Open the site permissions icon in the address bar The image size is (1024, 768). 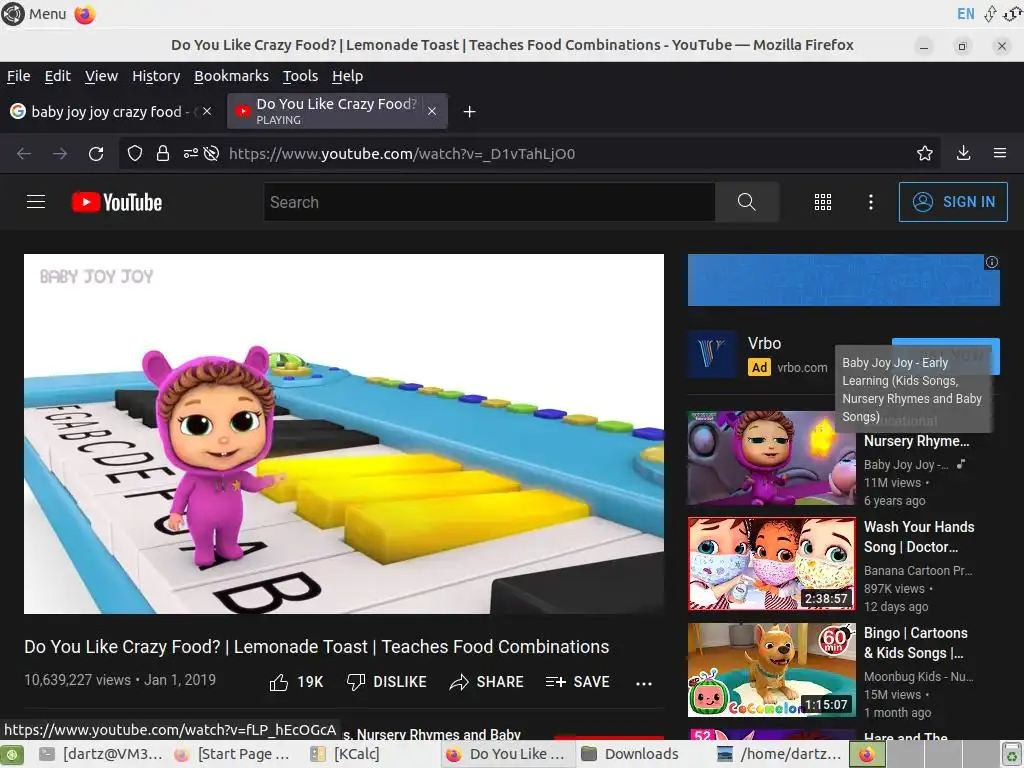[x=191, y=153]
